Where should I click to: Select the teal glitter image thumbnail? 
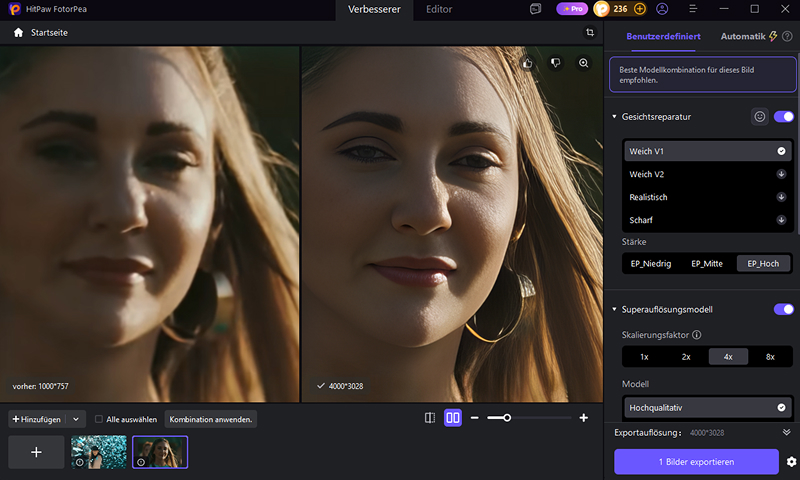click(x=98, y=452)
